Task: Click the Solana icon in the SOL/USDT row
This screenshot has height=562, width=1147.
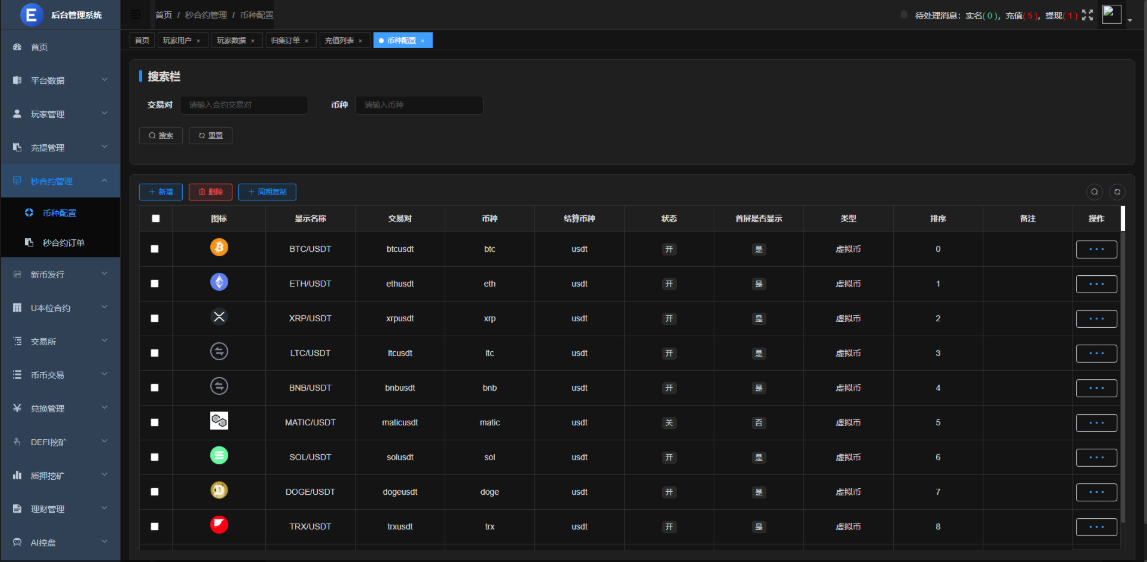Action: tap(219, 456)
